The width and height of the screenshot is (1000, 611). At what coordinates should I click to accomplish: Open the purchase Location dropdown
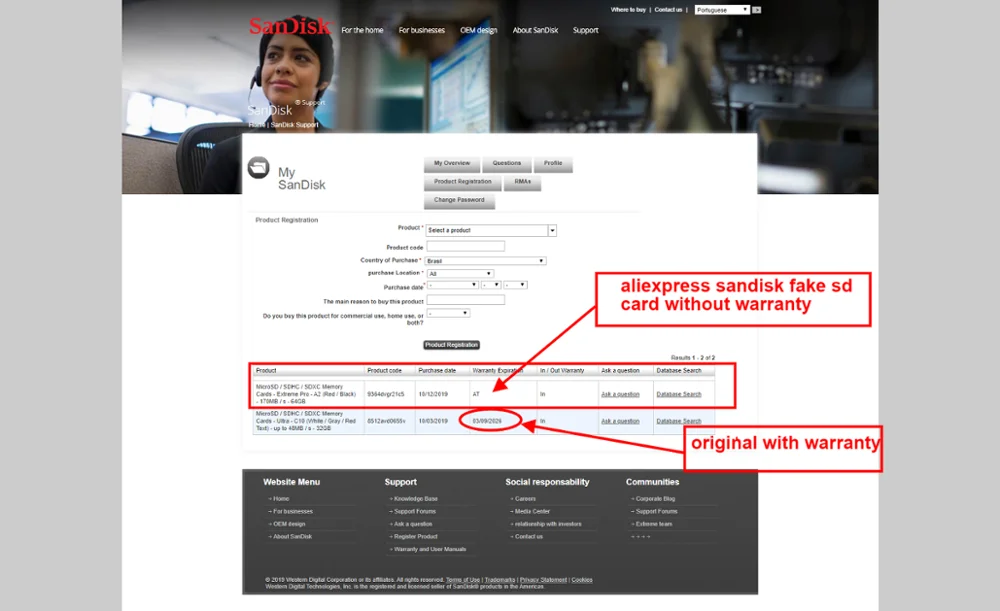click(x=460, y=274)
